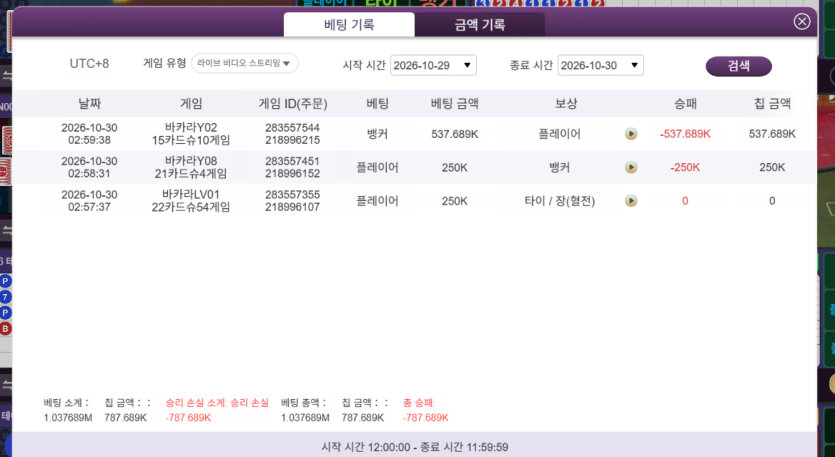Click the 승패 column header
Viewport: 835px width, 457px height.
(685, 103)
